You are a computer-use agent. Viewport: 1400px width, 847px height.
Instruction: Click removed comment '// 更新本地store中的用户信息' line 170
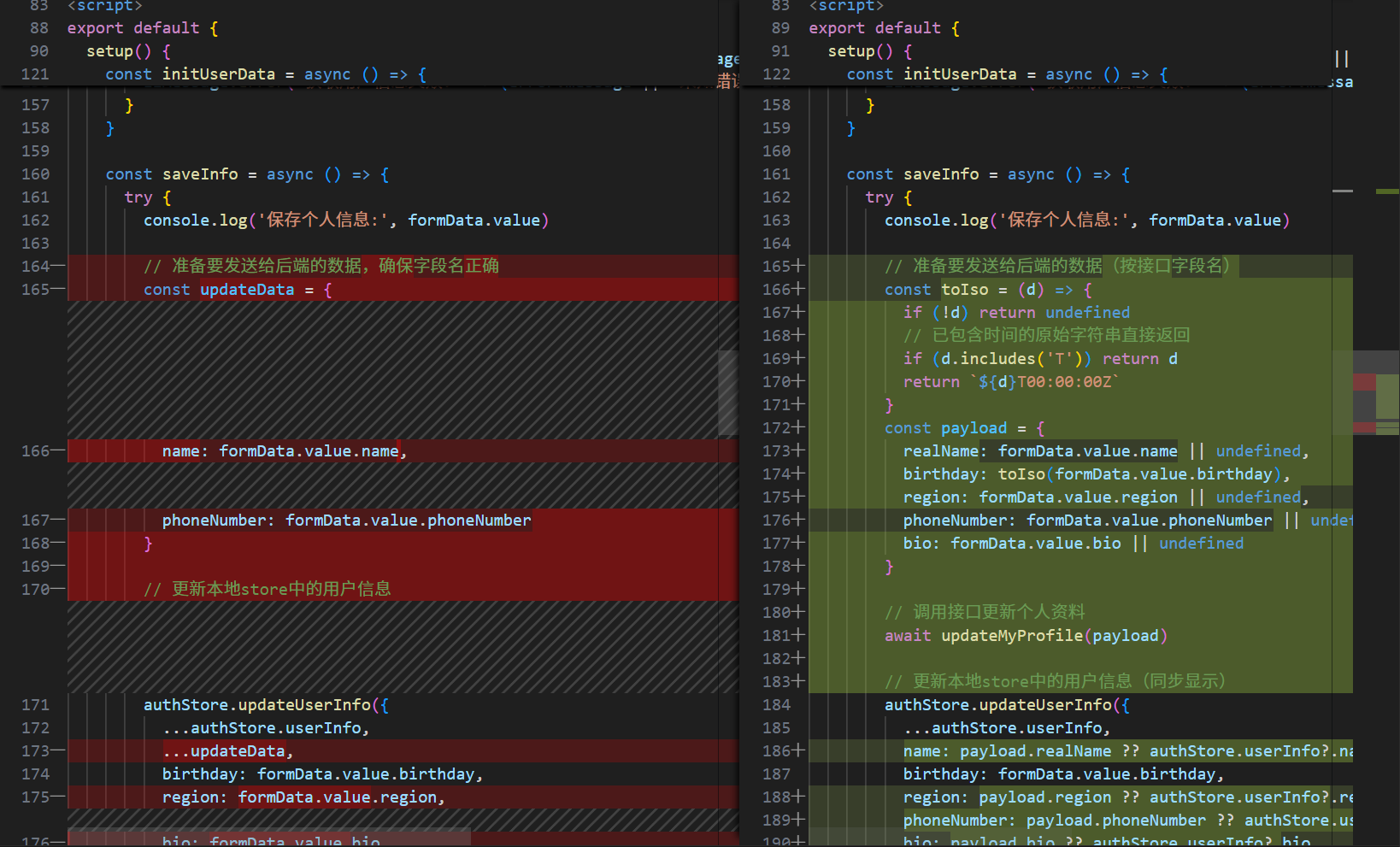tap(268, 590)
